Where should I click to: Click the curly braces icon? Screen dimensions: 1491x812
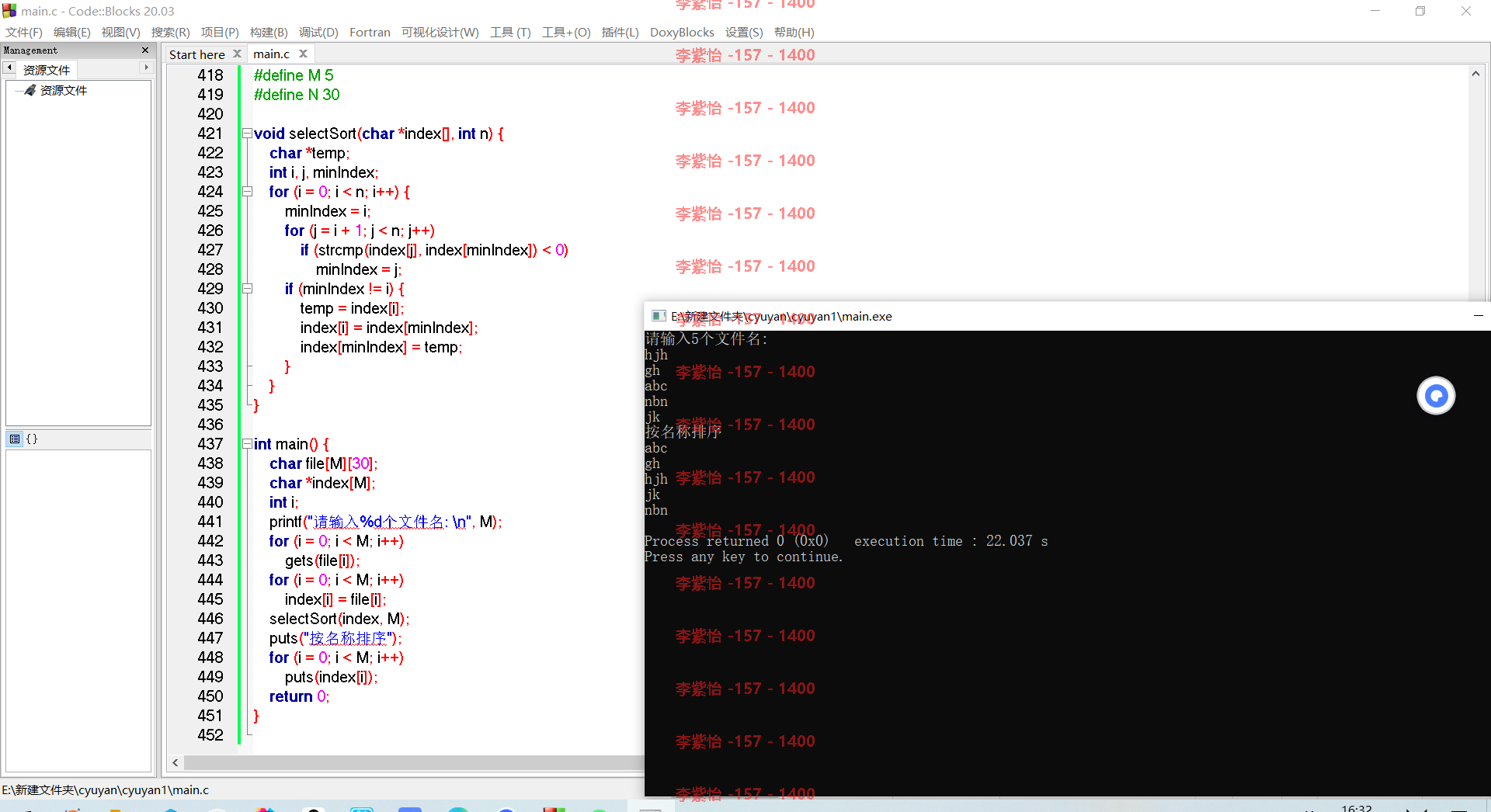[32, 439]
